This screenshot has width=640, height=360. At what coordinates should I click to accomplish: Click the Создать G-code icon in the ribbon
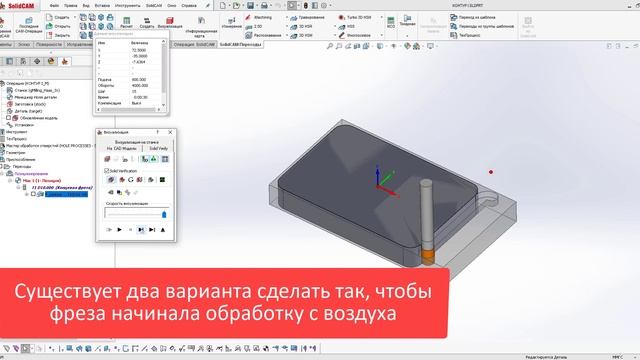pos(147,22)
